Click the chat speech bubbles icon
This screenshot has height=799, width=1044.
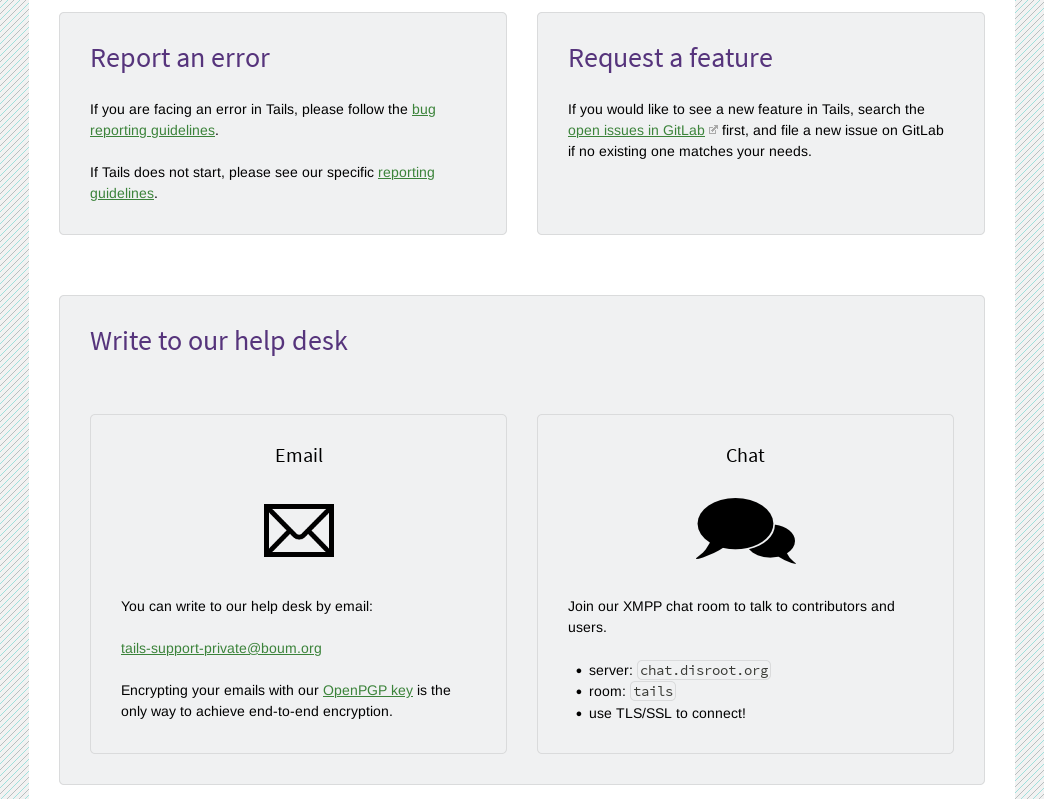[746, 531]
